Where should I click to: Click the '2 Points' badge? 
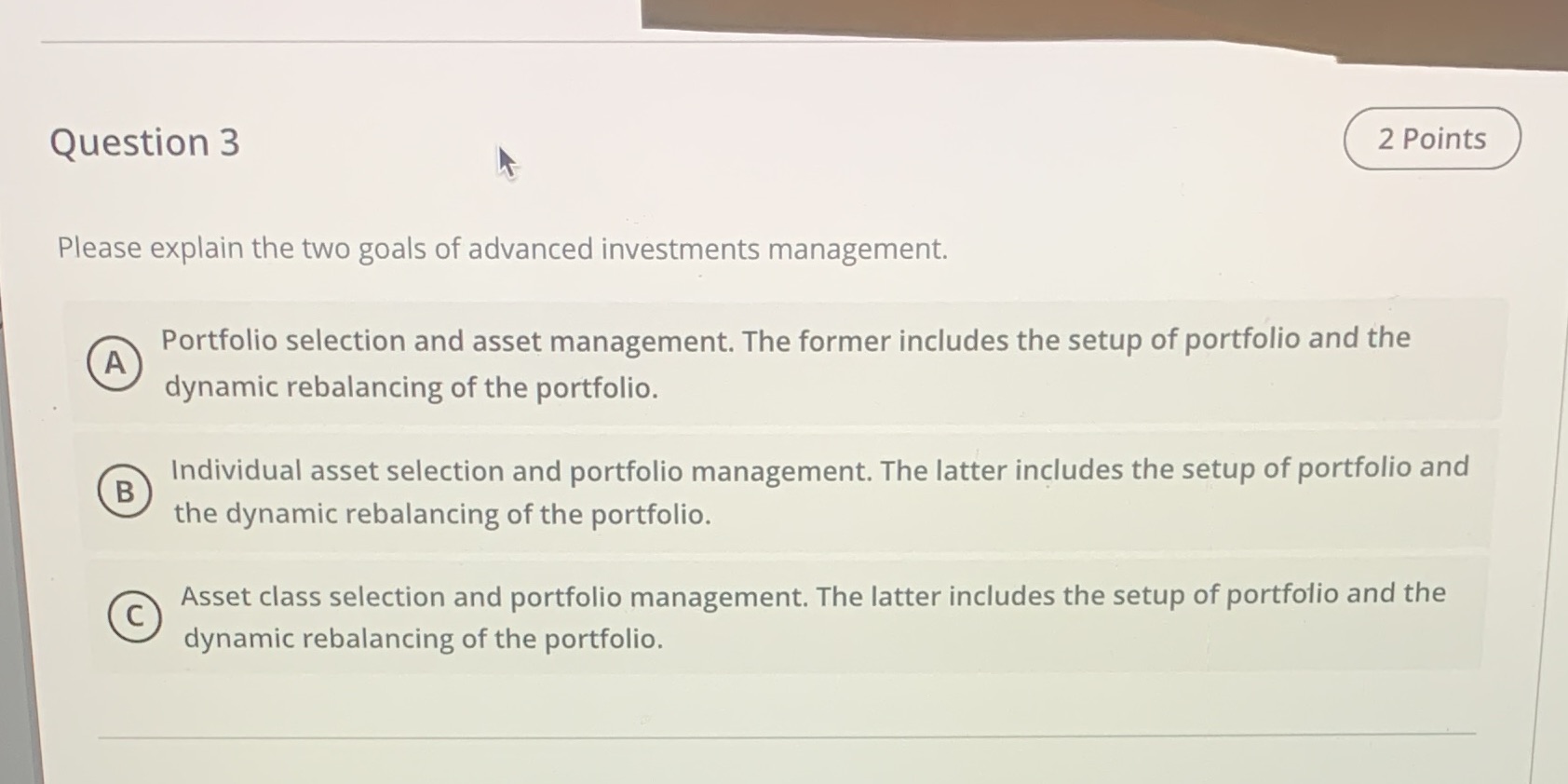1431,138
